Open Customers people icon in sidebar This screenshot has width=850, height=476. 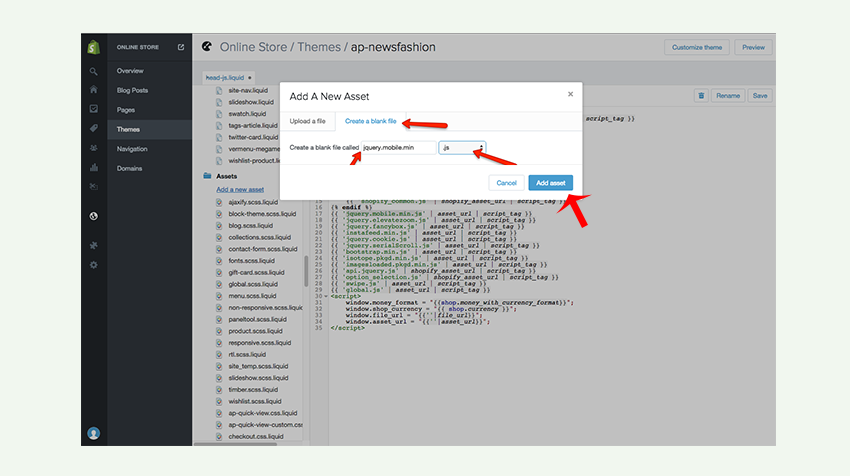(x=93, y=148)
